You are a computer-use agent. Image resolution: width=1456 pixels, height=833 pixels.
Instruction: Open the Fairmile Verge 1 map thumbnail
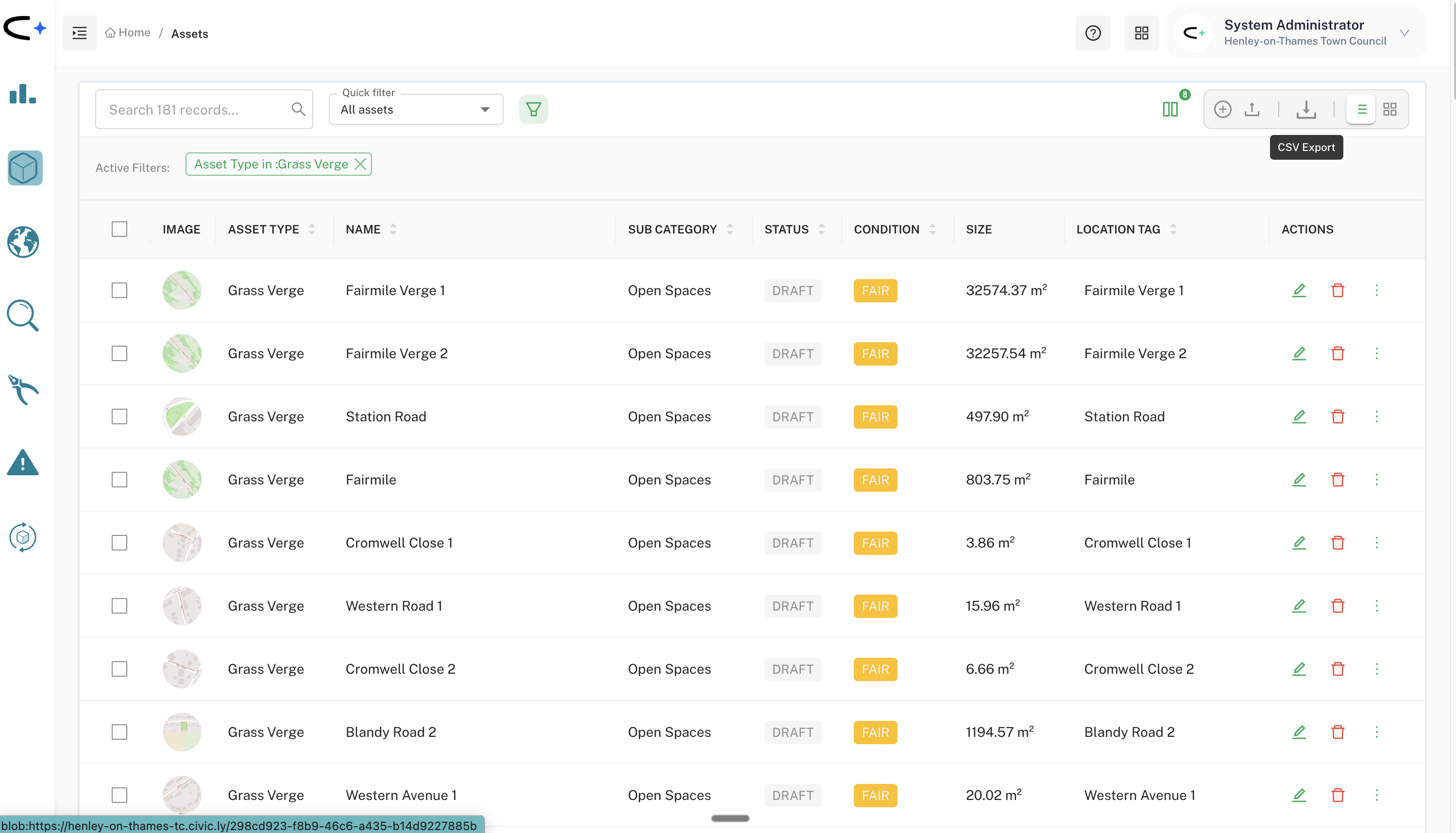[182, 290]
